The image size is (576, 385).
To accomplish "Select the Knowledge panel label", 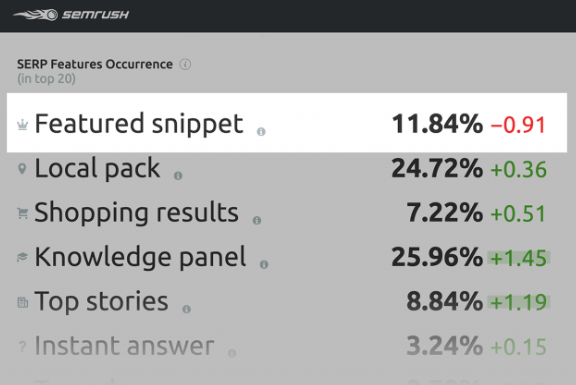I will pos(140,257).
